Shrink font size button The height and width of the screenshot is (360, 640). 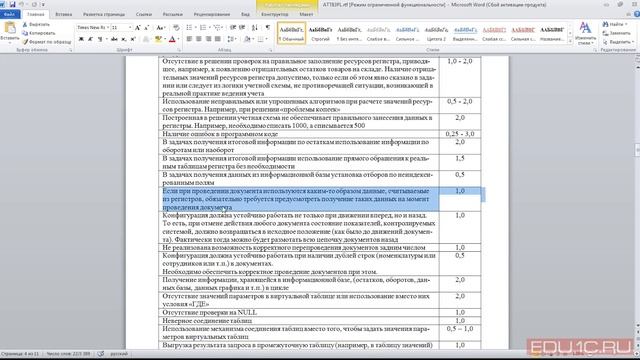[x=147, y=27]
